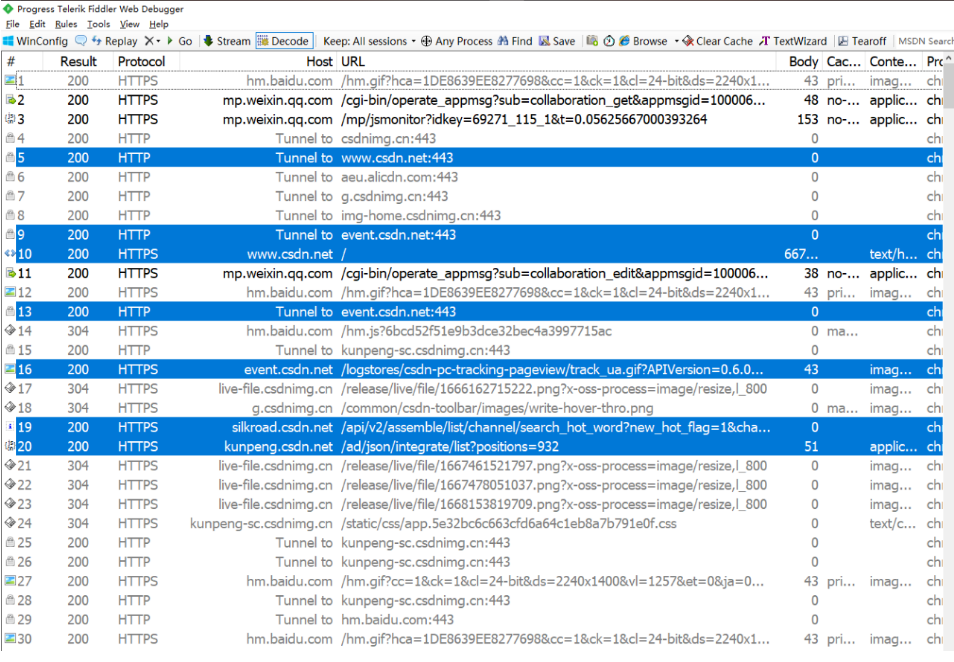Screen dimensions: 954x662
Task: Expand the Browse dropdown arrow
Action: 677,41
